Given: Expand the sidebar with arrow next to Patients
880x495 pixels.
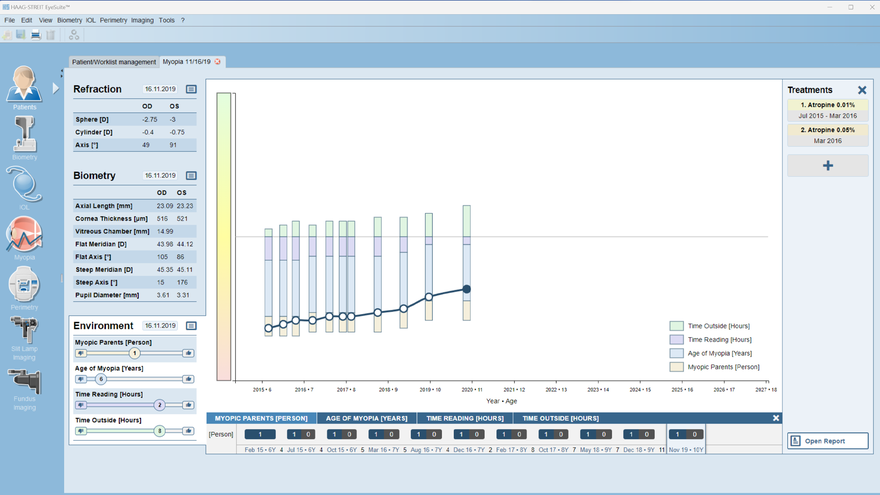Looking at the screenshot, I should point(56,88).
